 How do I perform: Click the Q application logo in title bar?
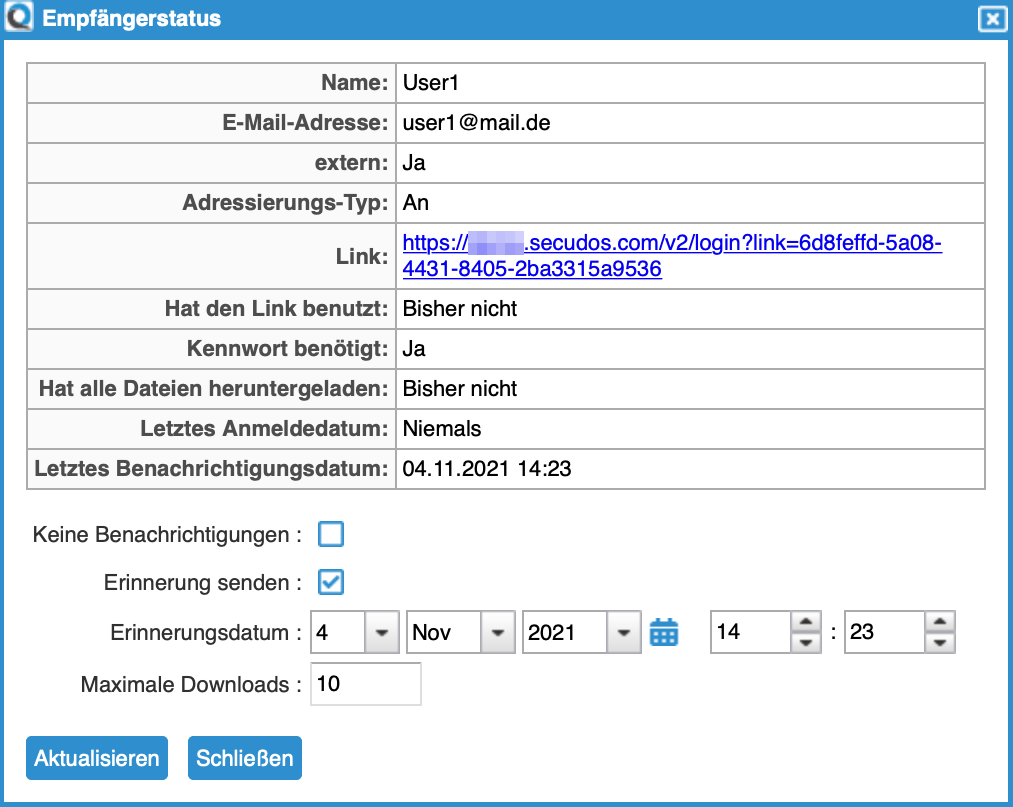(x=21, y=18)
